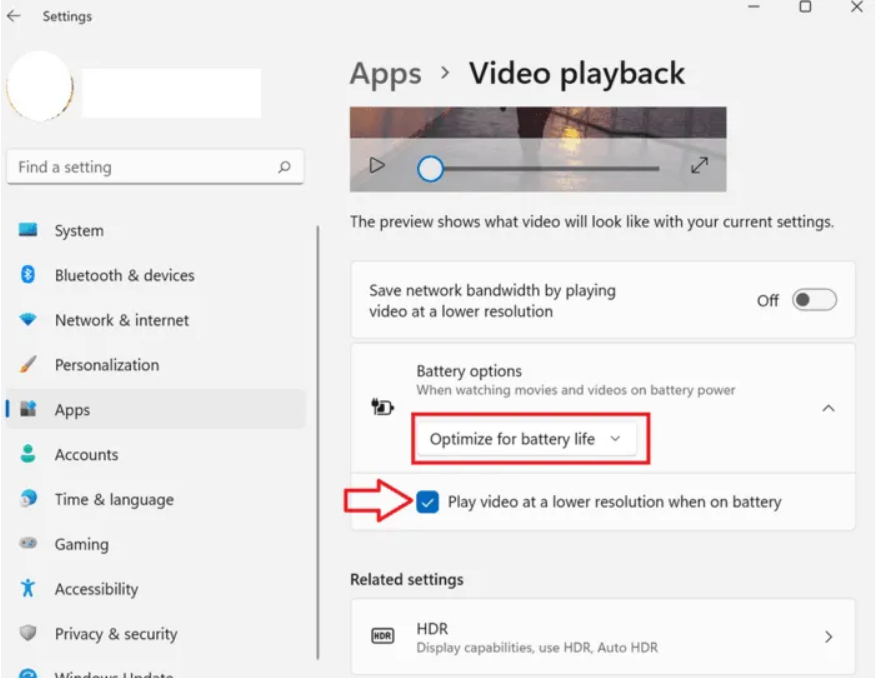The image size is (875, 678).
Task: Collapse the Battery options section
Action: (828, 408)
